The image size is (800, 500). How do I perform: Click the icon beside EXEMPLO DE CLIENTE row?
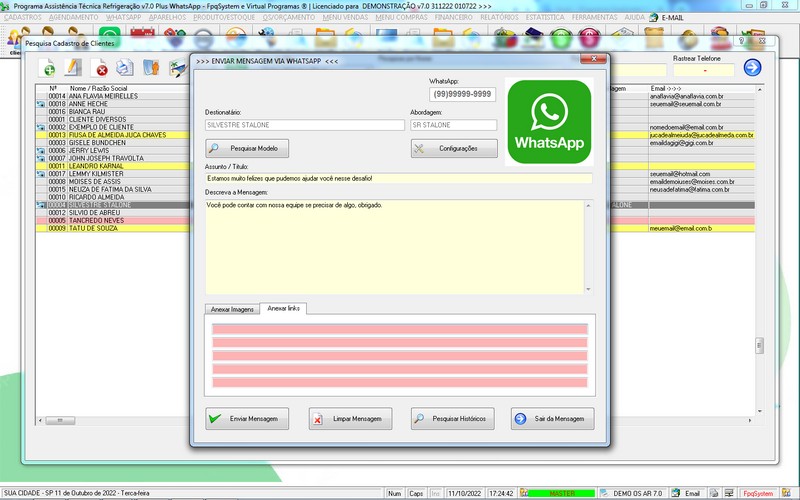[x=41, y=128]
